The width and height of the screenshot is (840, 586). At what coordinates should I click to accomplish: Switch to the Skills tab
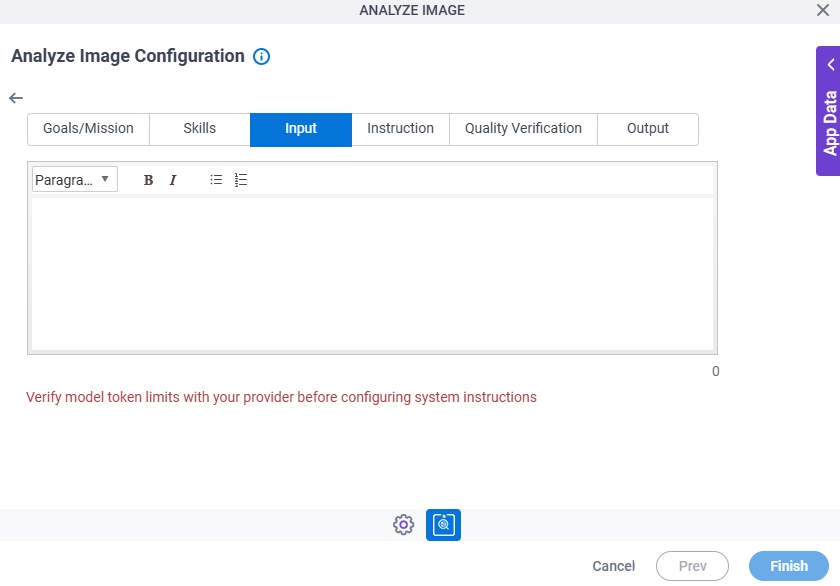(200, 129)
